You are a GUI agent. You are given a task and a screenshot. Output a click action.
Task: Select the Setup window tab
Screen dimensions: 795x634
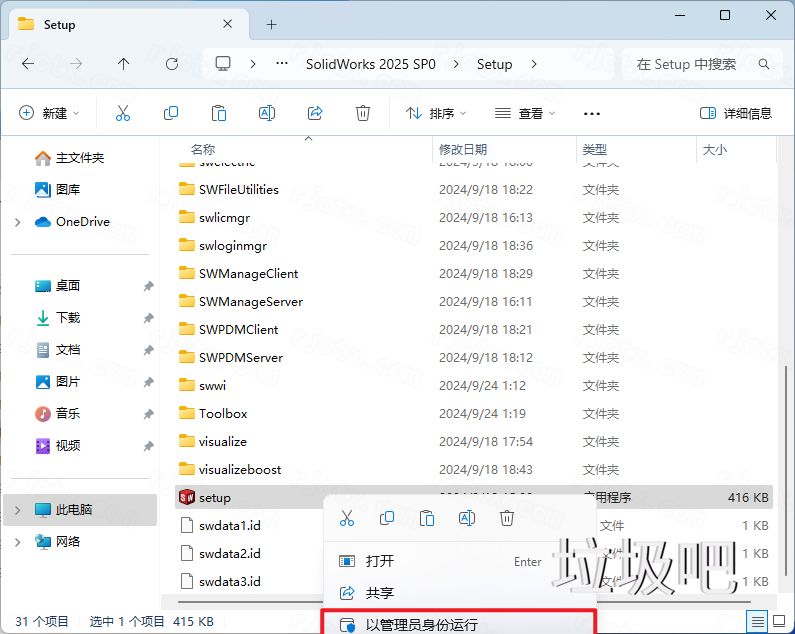[x=128, y=24]
